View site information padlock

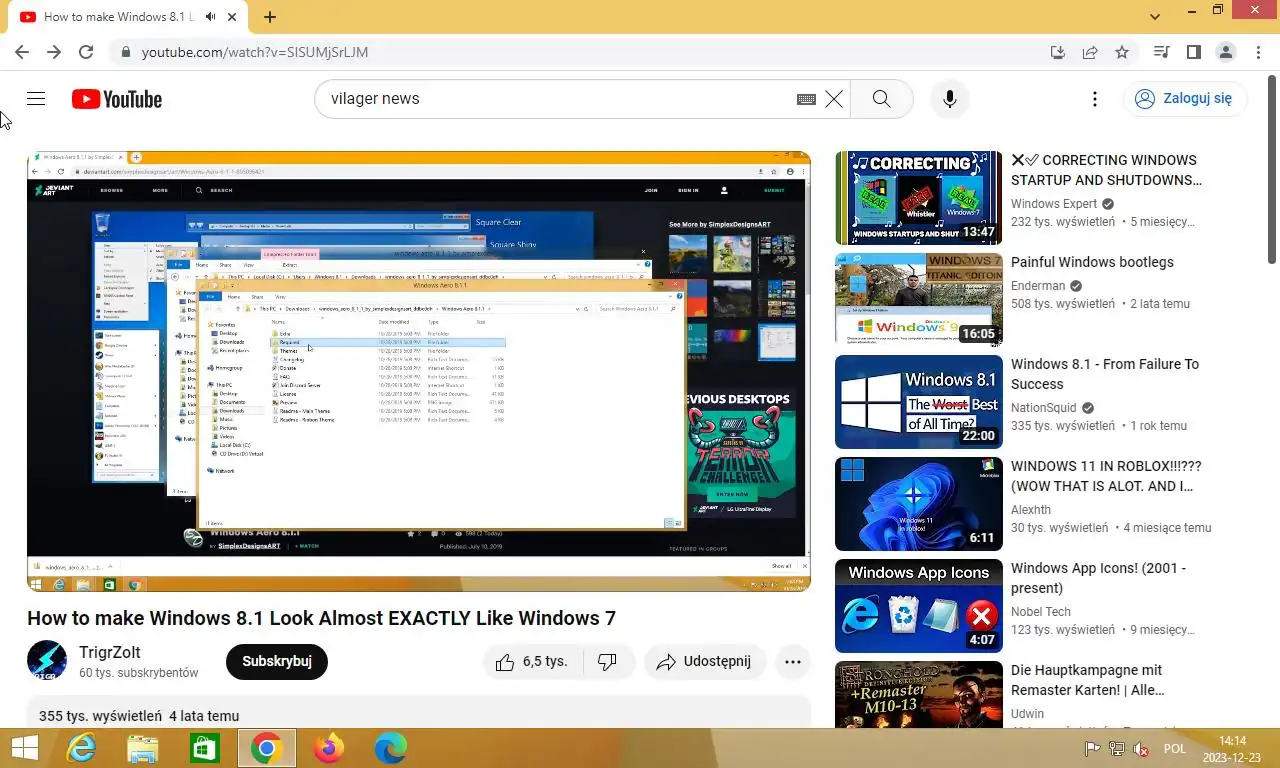point(125,52)
